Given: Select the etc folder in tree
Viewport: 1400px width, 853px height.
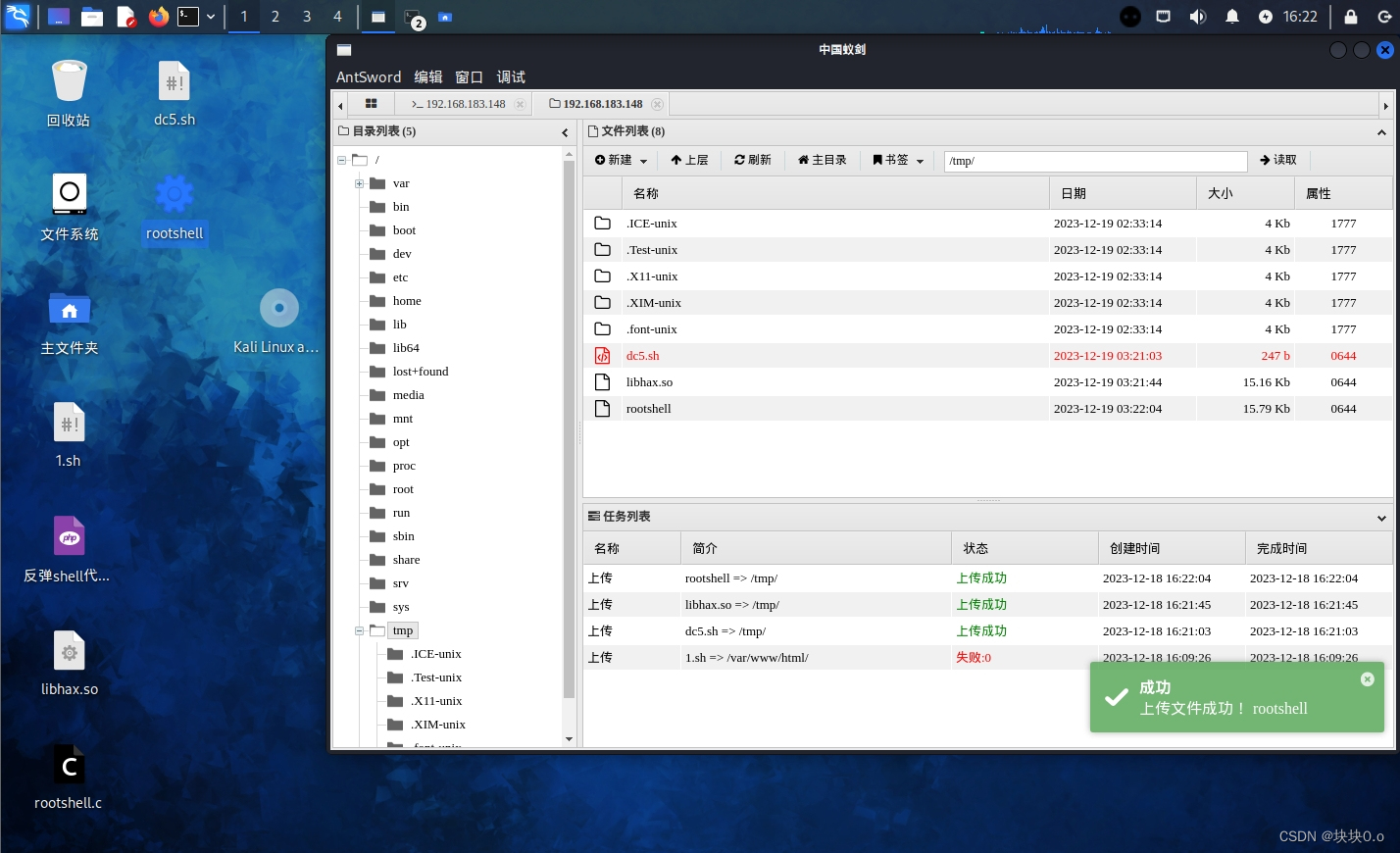Looking at the screenshot, I should click(x=400, y=277).
